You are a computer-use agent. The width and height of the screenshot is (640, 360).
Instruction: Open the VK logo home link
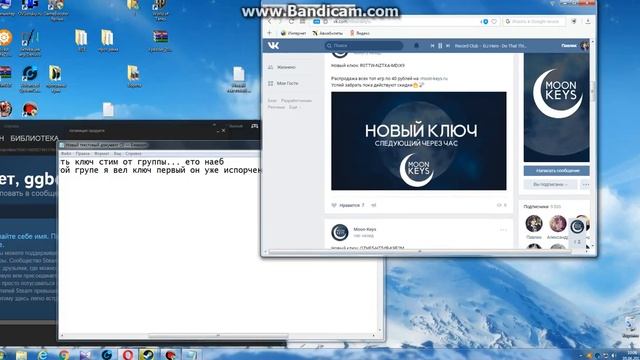(x=273, y=46)
